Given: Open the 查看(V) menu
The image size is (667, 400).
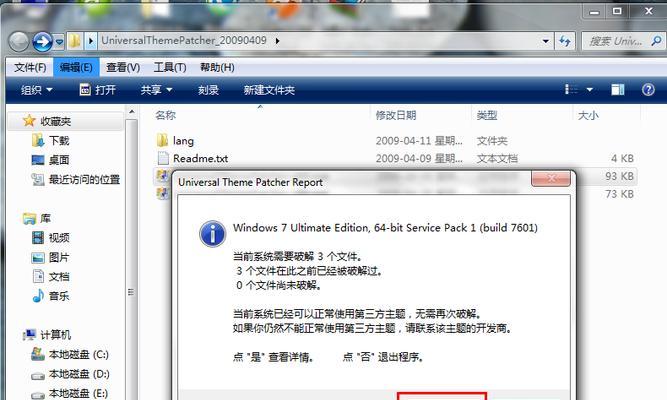Looking at the screenshot, I should click(x=123, y=67).
